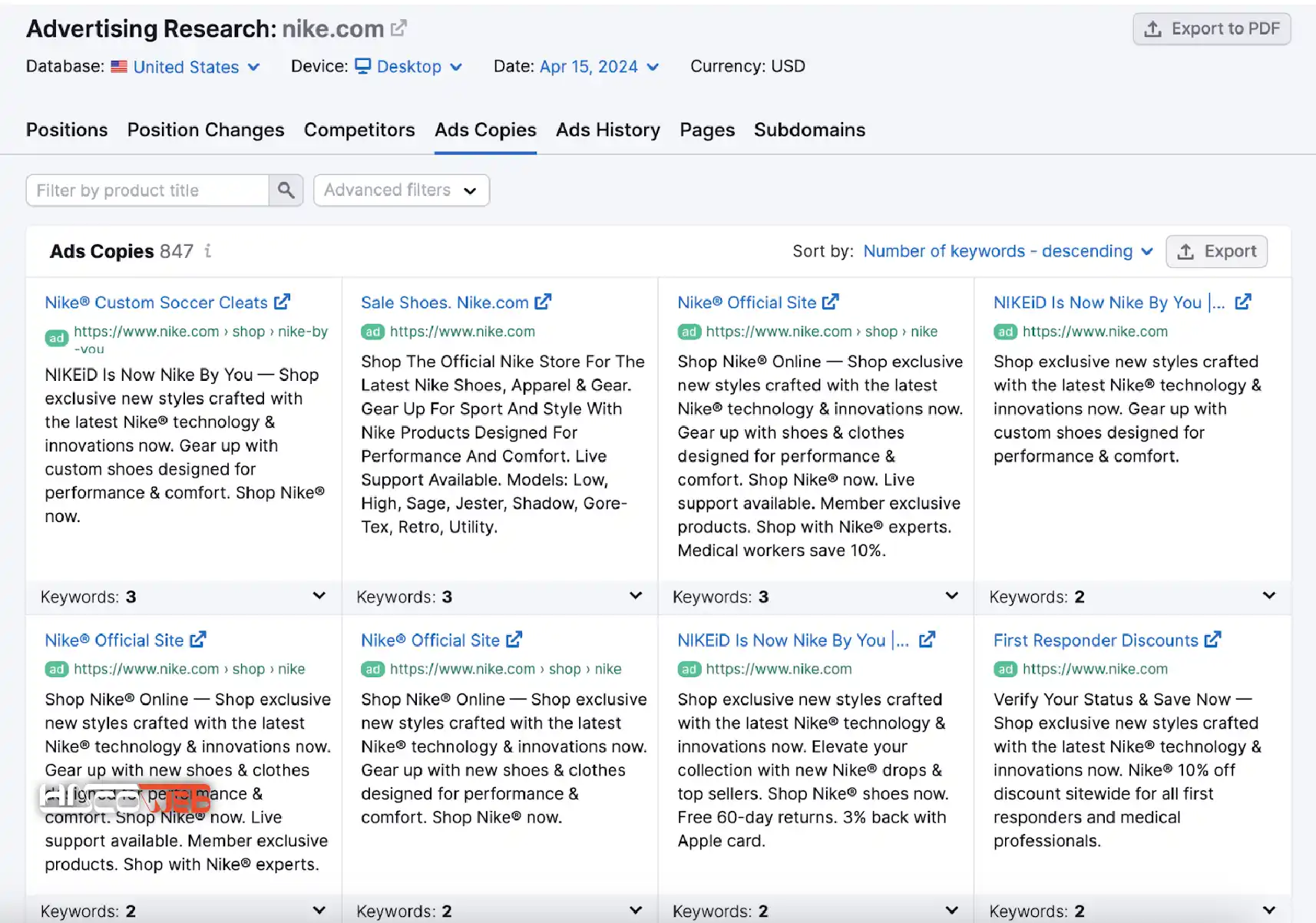Click the search magnifier icon in filter box
This screenshot has height=923, width=1316.
pyautogui.click(x=286, y=190)
